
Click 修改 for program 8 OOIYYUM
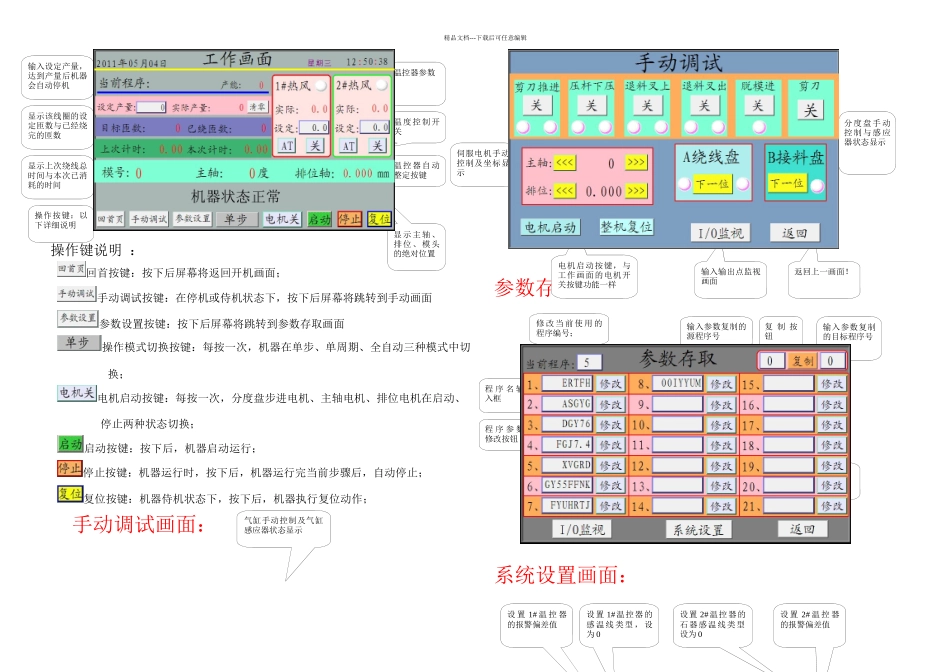(x=721, y=384)
